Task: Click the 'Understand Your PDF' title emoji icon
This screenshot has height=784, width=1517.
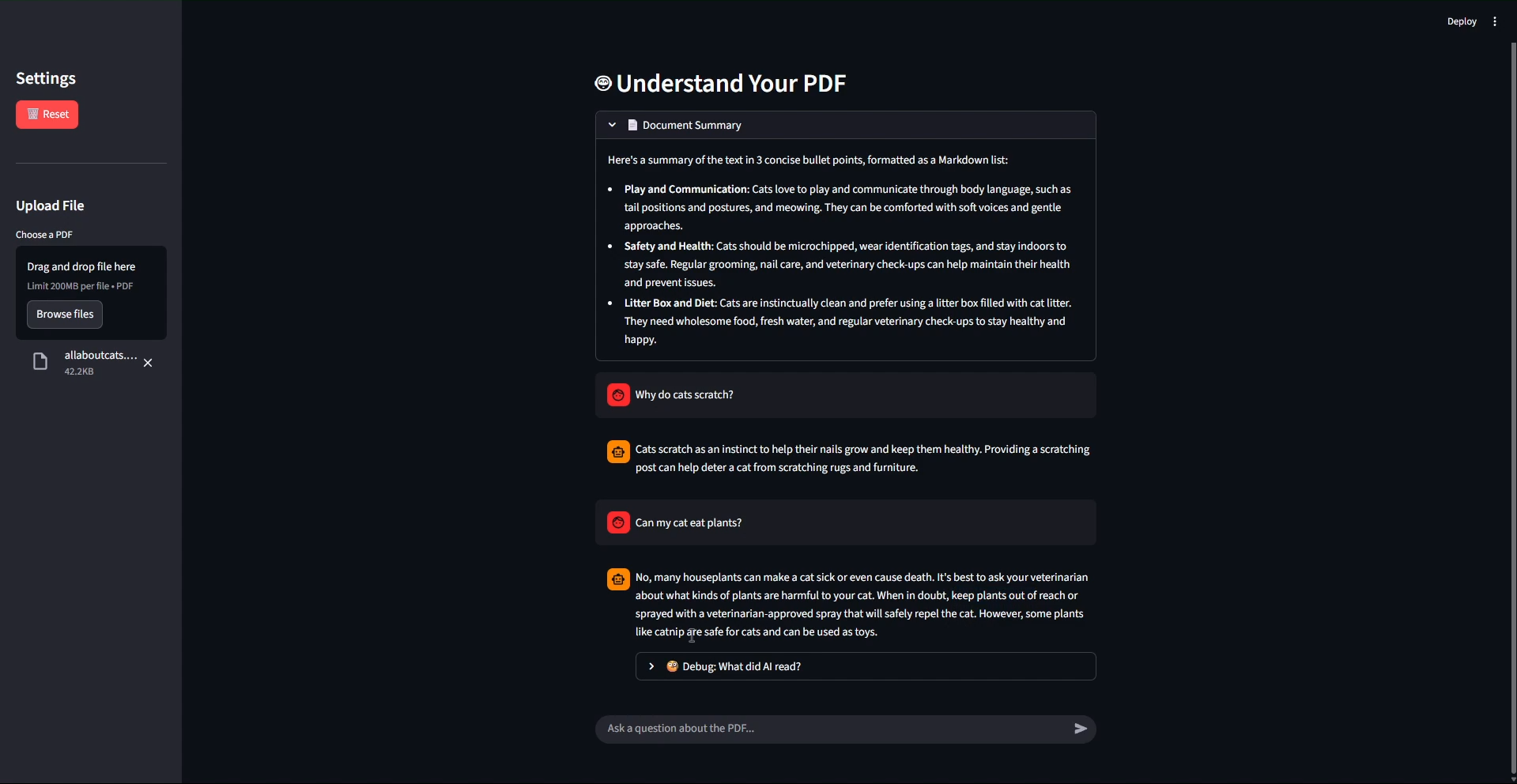Action: point(603,84)
